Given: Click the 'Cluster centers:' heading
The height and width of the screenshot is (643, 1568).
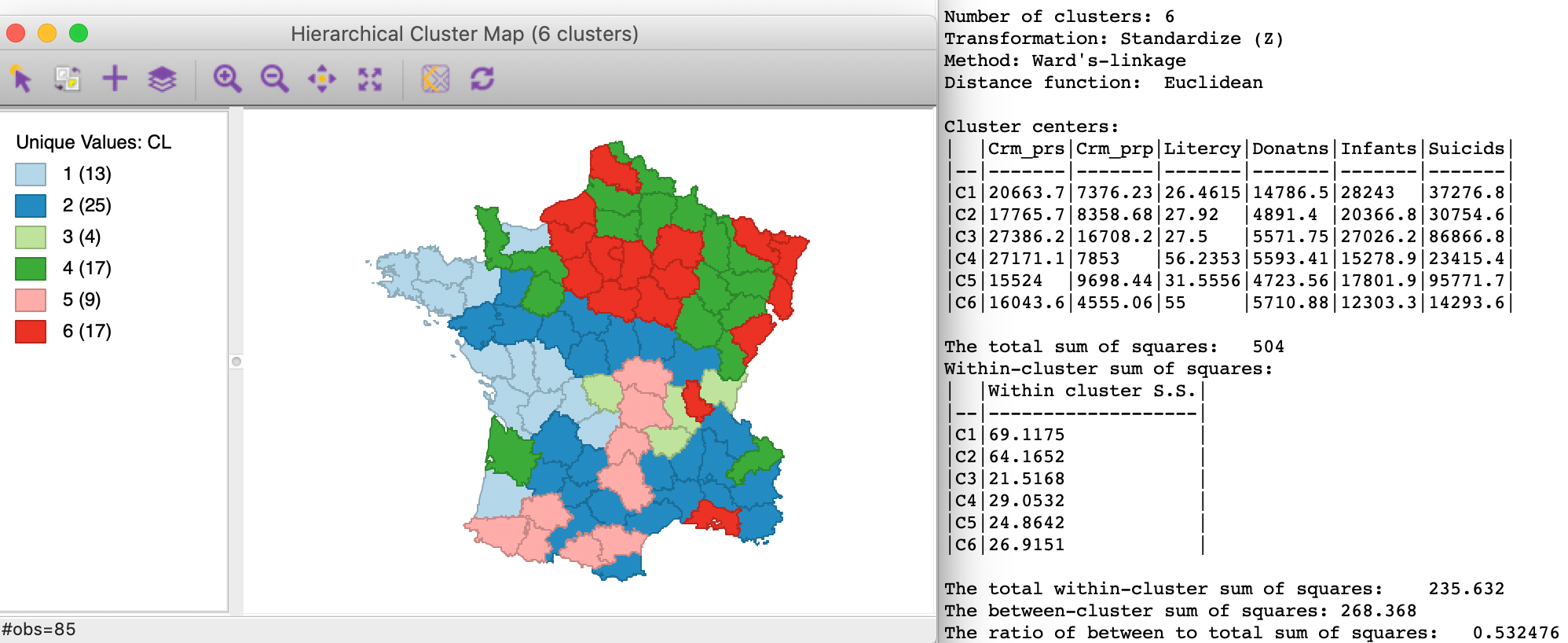Looking at the screenshot, I should click(1031, 127).
